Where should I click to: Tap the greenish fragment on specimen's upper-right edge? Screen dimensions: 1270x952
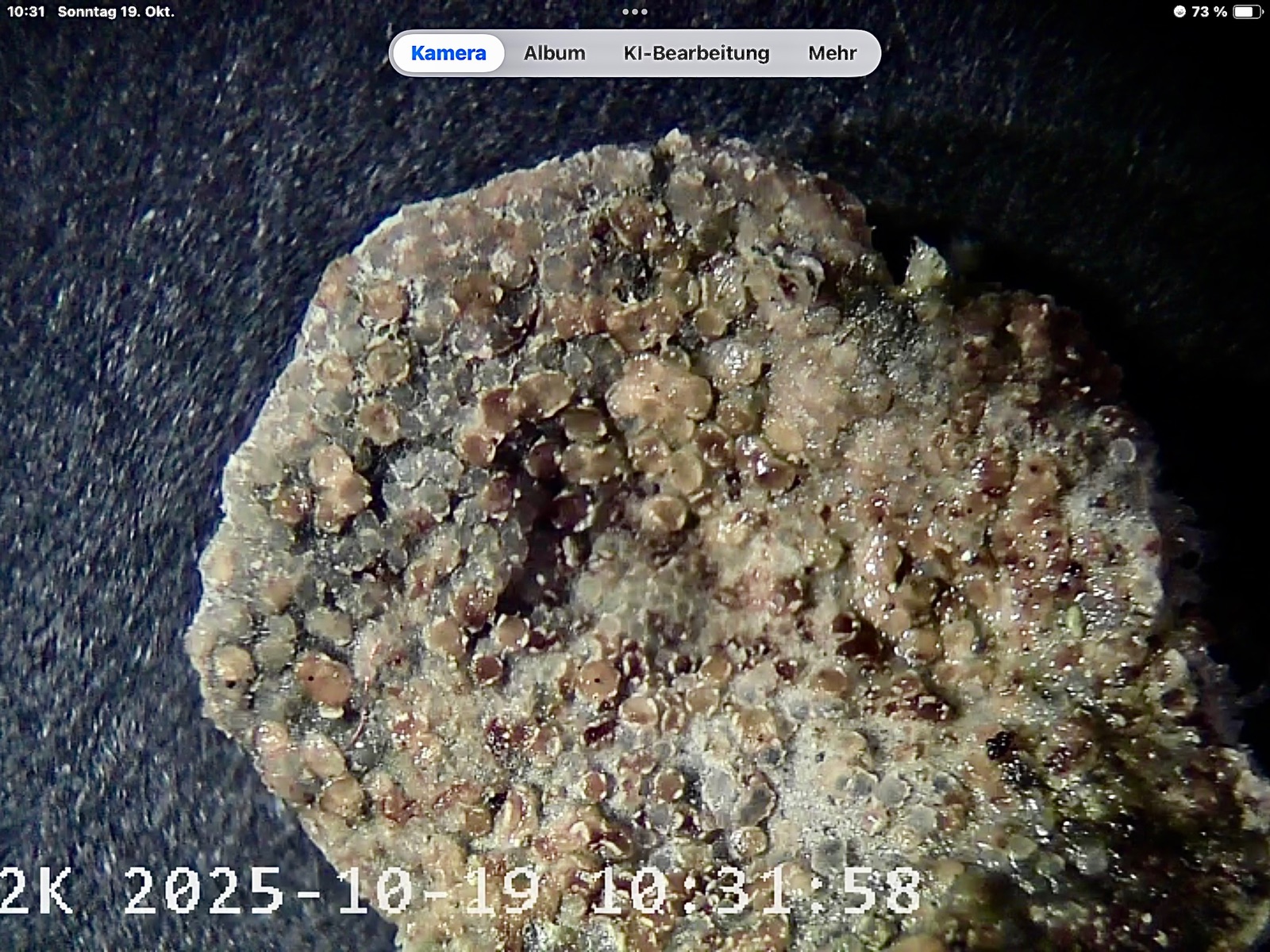925,266
